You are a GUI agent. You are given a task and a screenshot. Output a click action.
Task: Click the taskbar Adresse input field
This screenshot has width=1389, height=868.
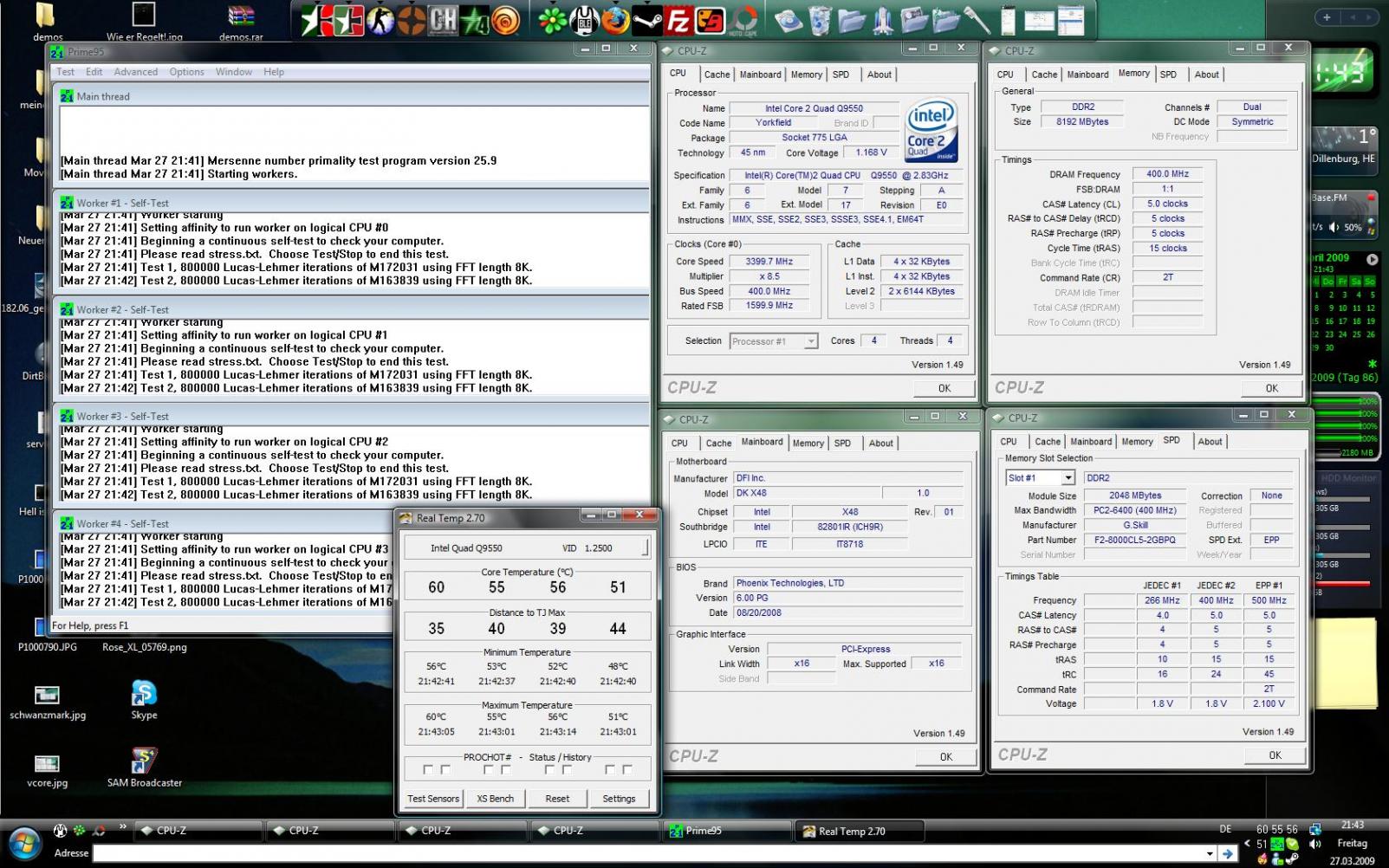pyautogui.click(x=649, y=854)
